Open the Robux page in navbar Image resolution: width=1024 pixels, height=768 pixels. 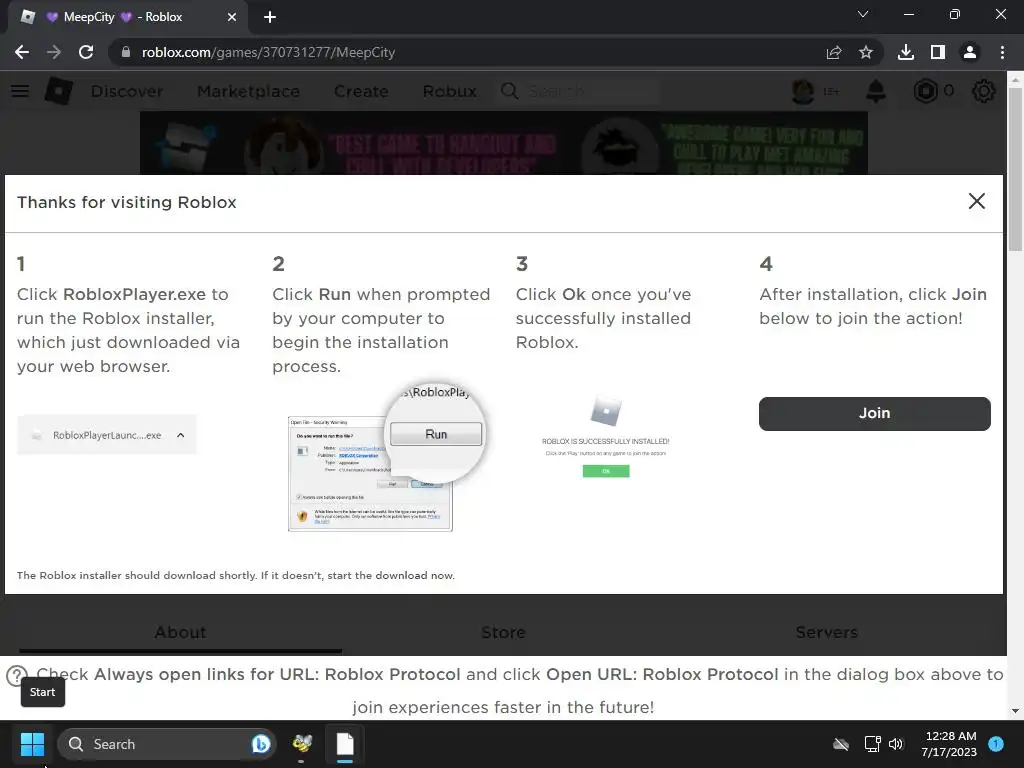point(450,91)
